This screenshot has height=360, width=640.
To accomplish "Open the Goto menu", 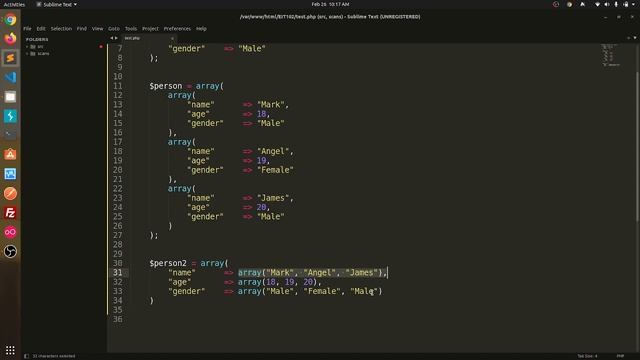I will point(114,29).
